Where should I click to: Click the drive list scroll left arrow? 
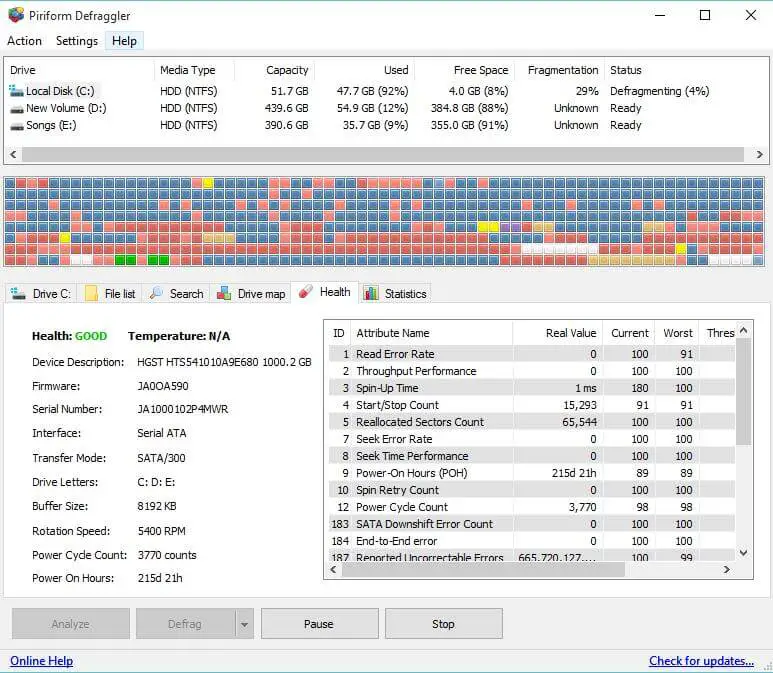coord(13,154)
